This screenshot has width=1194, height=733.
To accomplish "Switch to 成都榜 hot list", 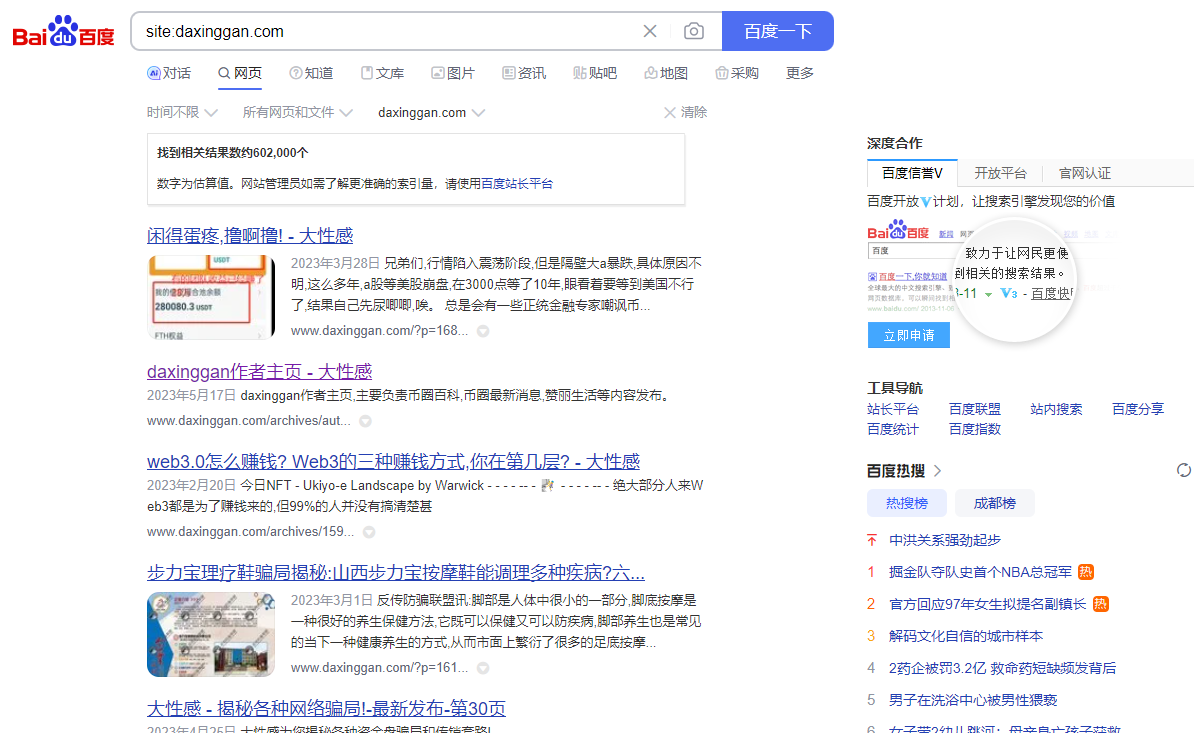I will pos(994,502).
